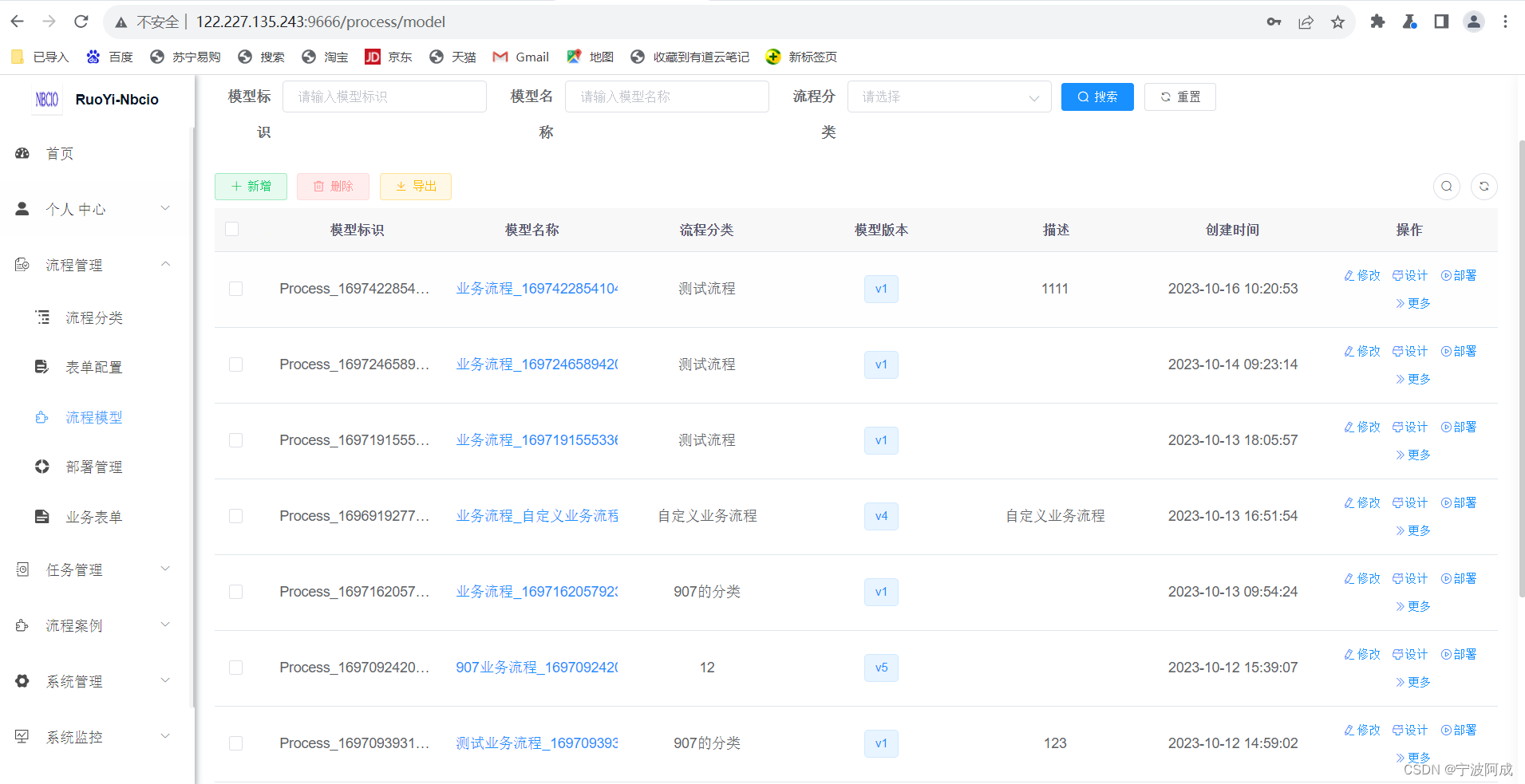
Task: Click the browser back arrow
Action: click(17, 22)
